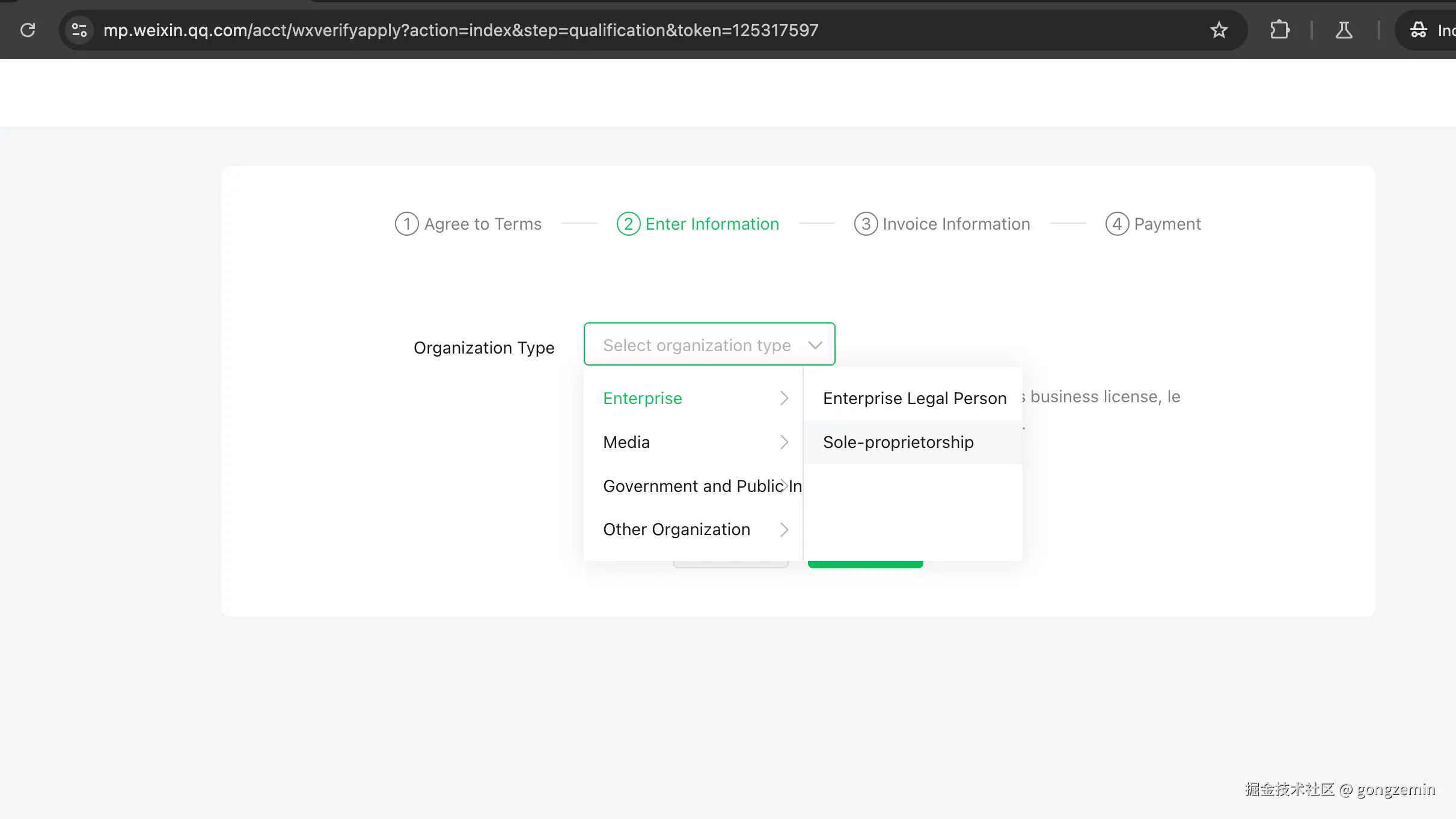Click step 4 Payment circle icon
The height and width of the screenshot is (819, 1456).
[x=1117, y=224]
